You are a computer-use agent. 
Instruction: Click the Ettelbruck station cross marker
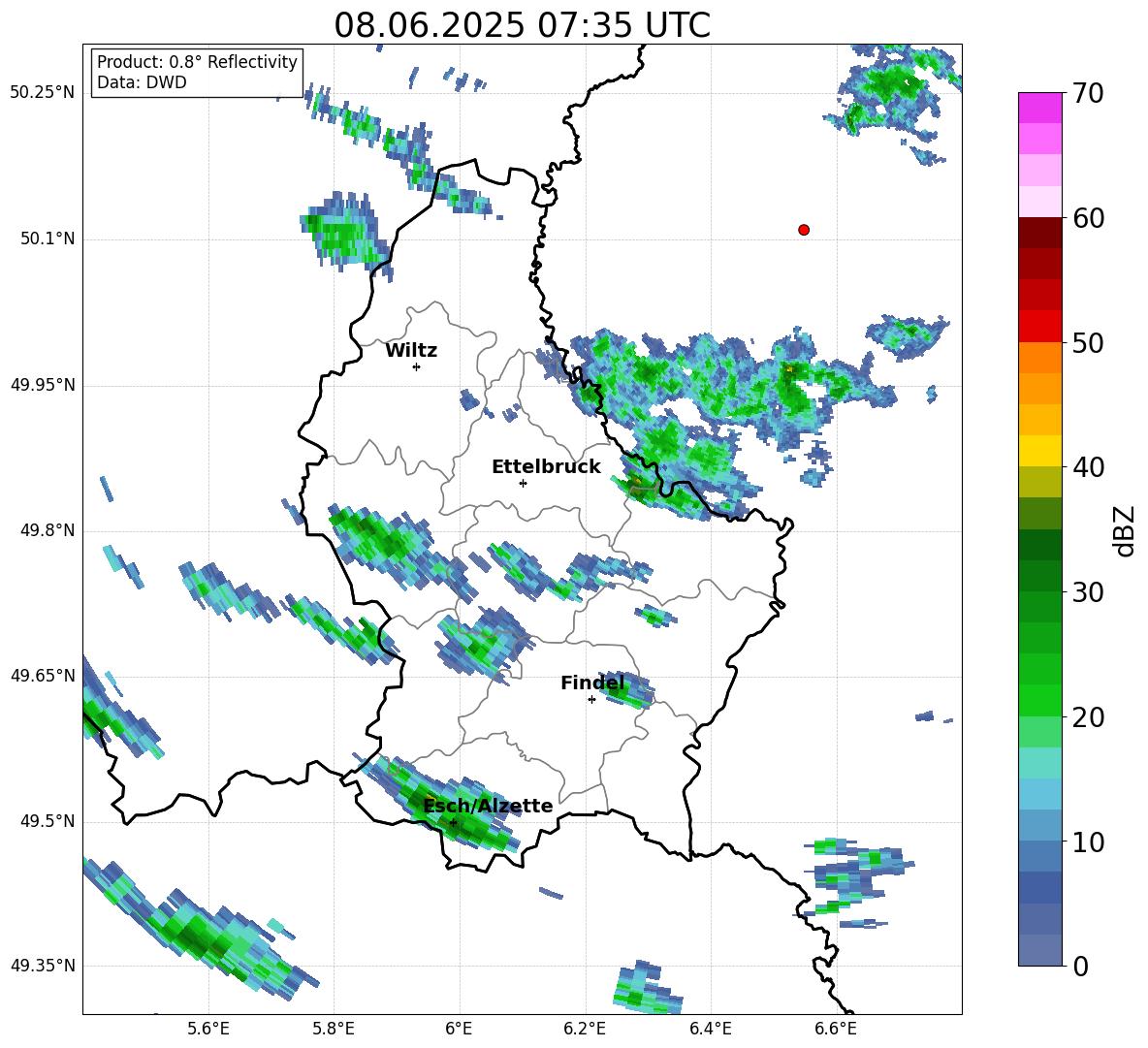click(523, 483)
